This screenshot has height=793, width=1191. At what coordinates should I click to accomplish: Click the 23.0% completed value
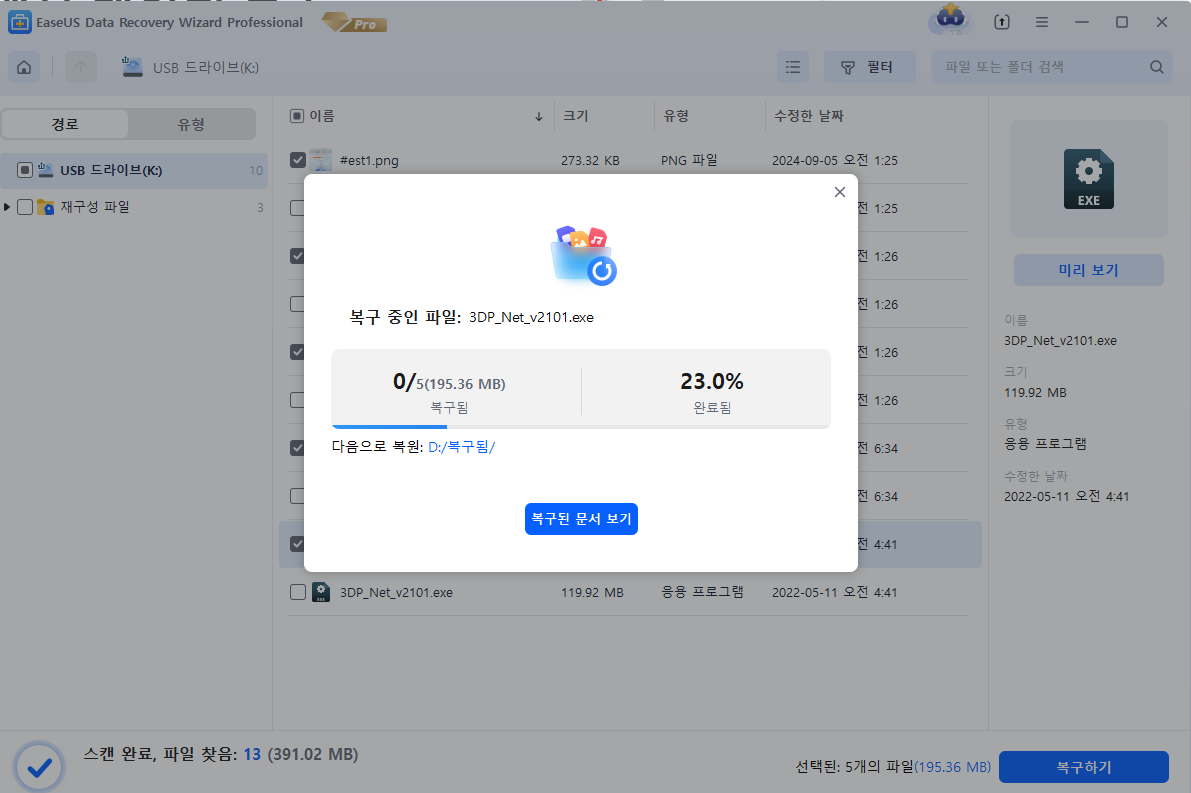pos(712,381)
